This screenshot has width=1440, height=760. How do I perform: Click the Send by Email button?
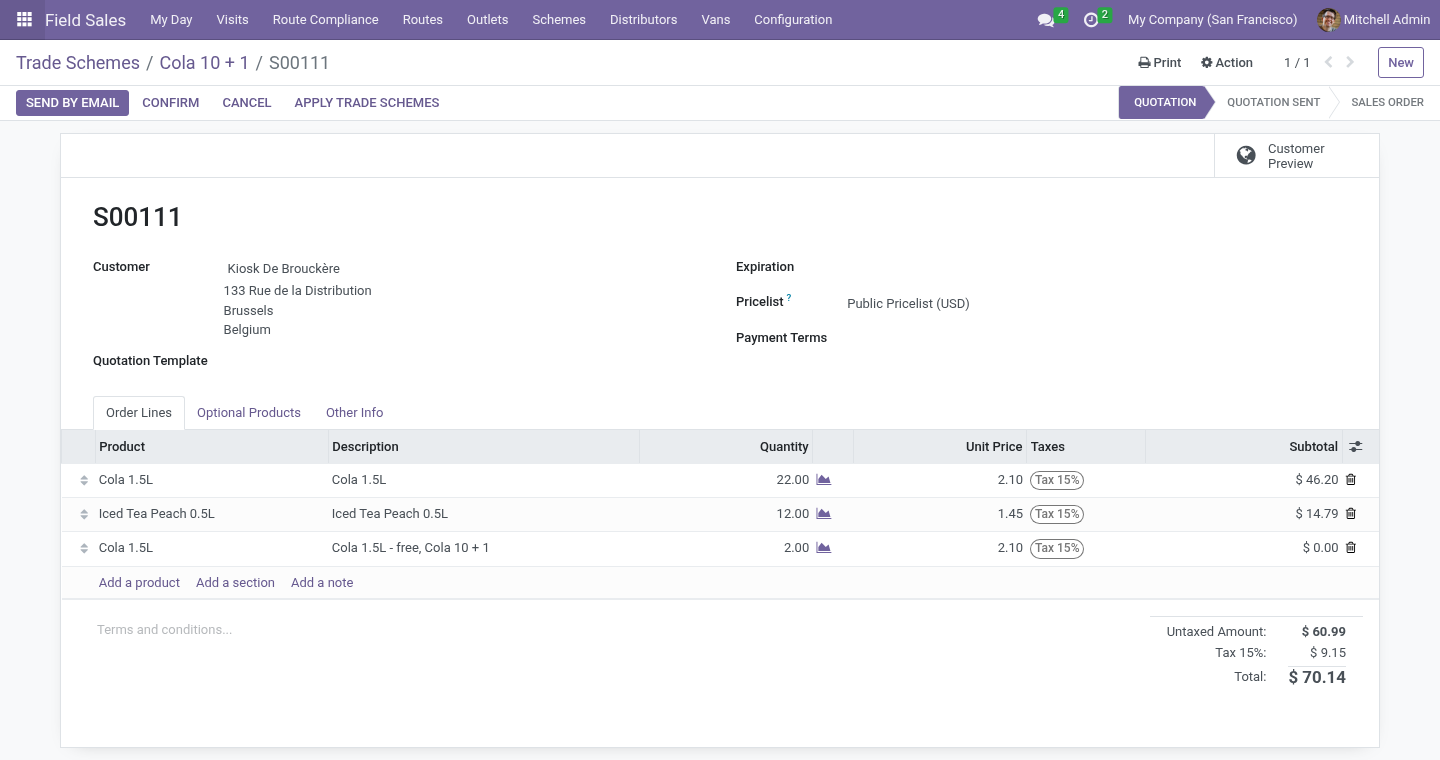(72, 103)
